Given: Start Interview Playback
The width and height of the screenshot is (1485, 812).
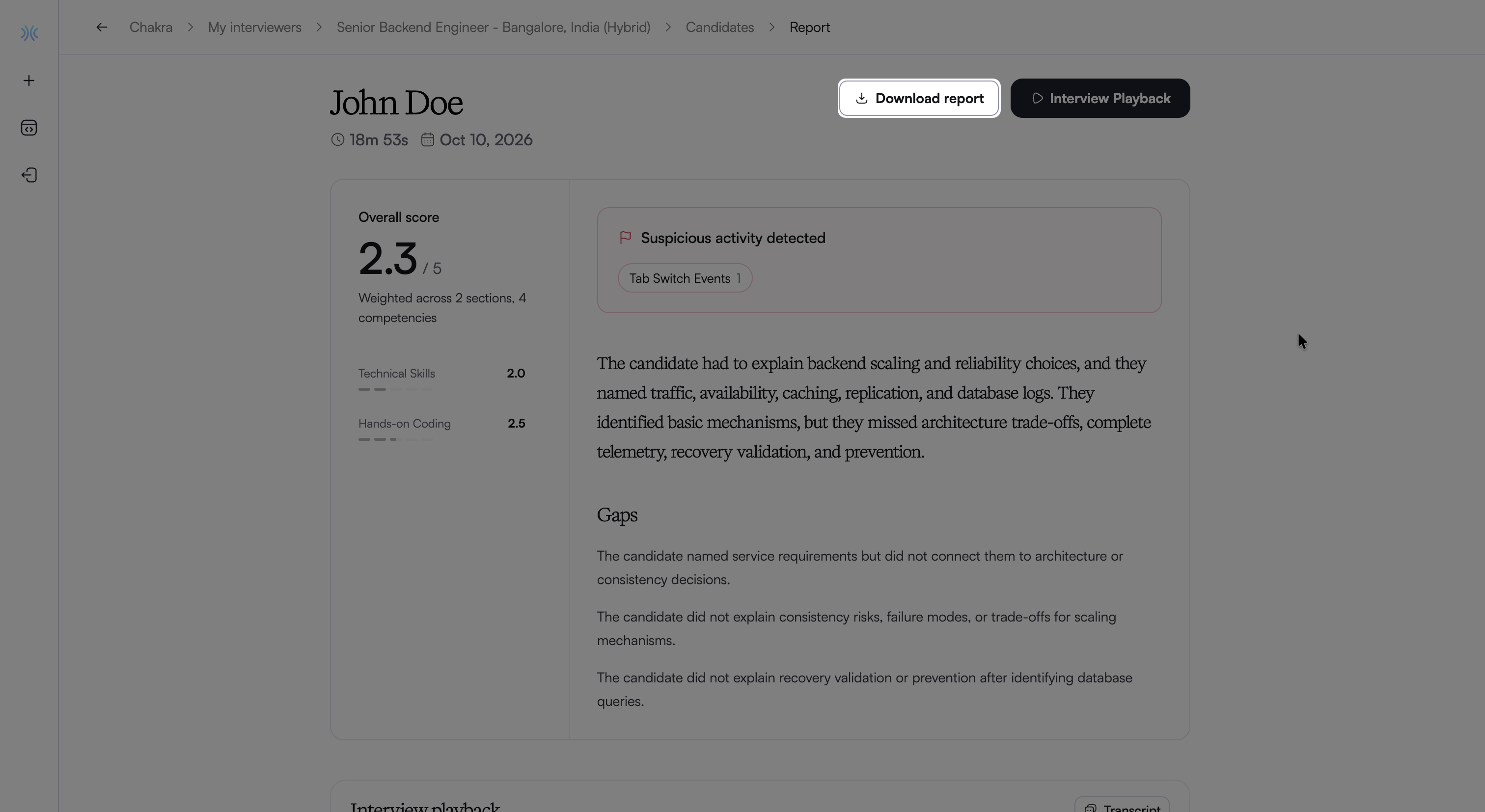Looking at the screenshot, I should 1100,99.
